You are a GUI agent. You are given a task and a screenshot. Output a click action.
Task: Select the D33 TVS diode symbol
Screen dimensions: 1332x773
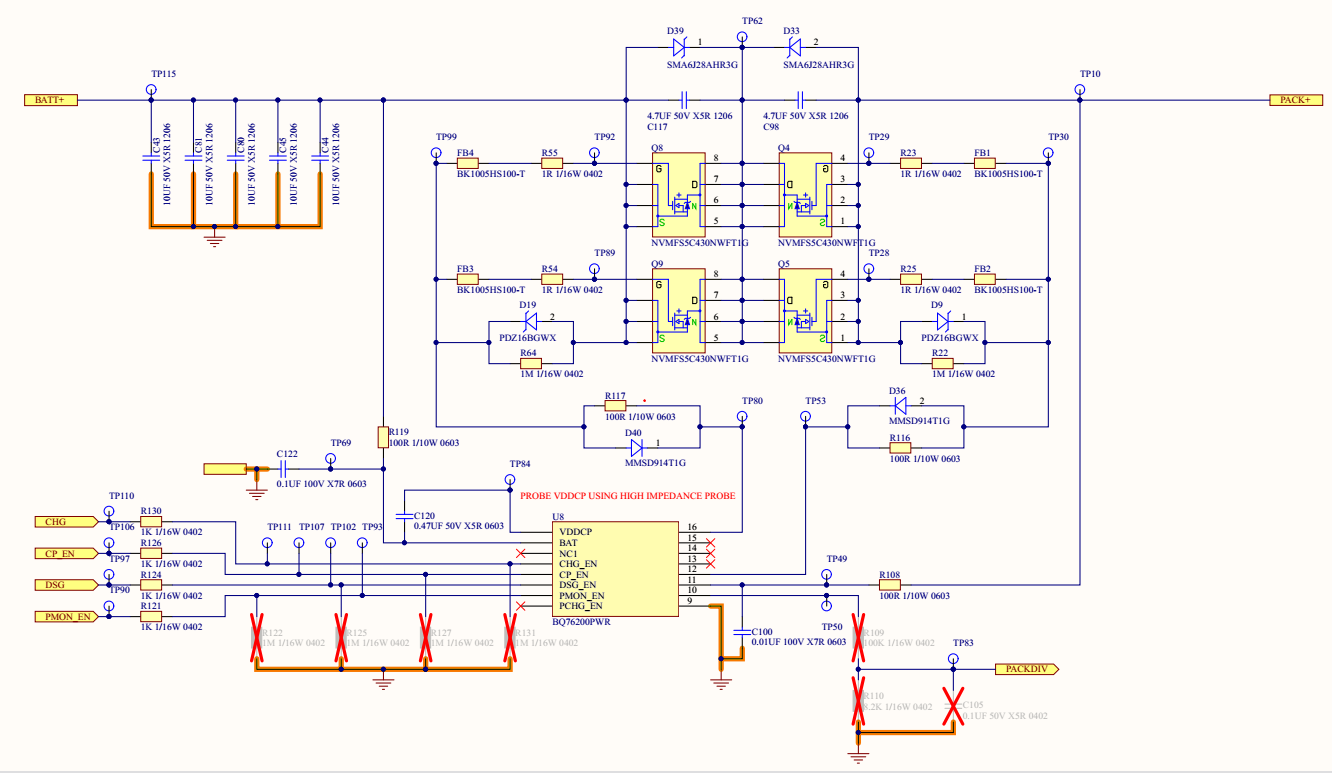795,46
